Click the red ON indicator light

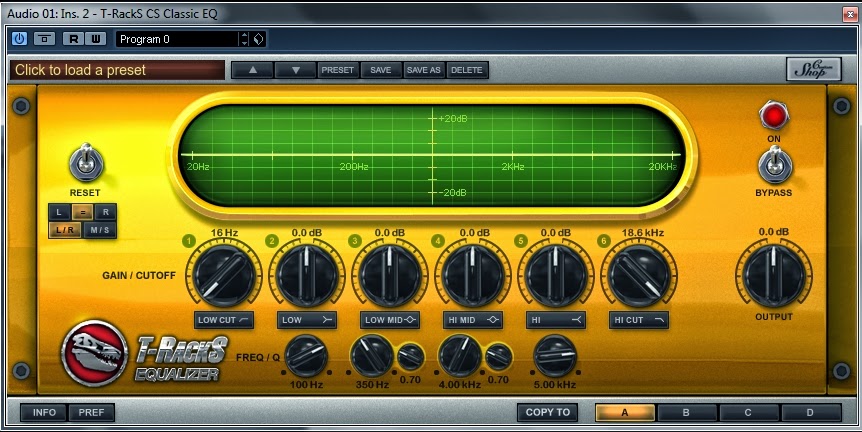tap(773, 115)
